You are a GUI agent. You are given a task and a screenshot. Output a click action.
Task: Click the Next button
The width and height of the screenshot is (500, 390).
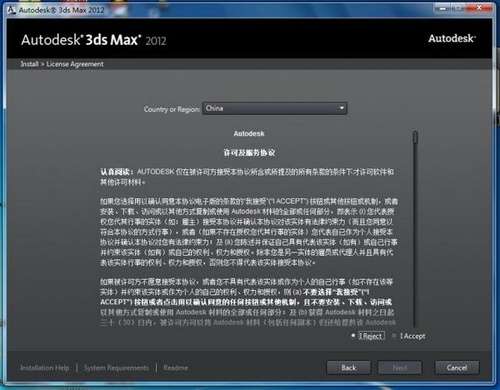click(400, 368)
